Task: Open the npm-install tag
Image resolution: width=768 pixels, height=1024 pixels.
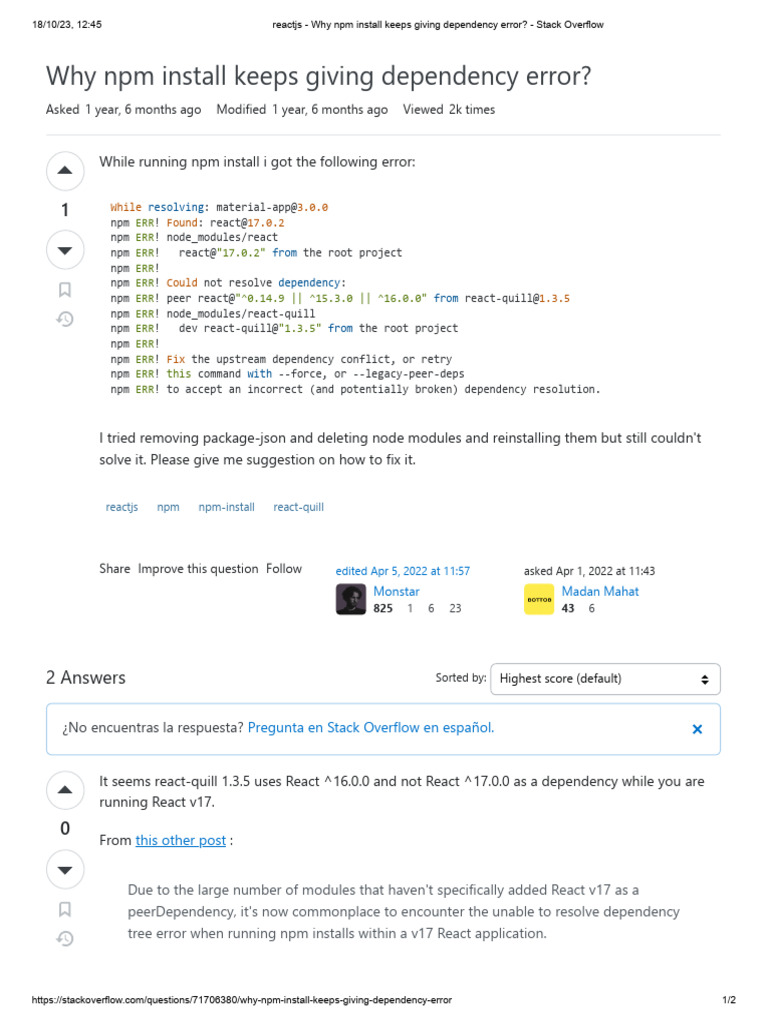Action: click(x=226, y=507)
